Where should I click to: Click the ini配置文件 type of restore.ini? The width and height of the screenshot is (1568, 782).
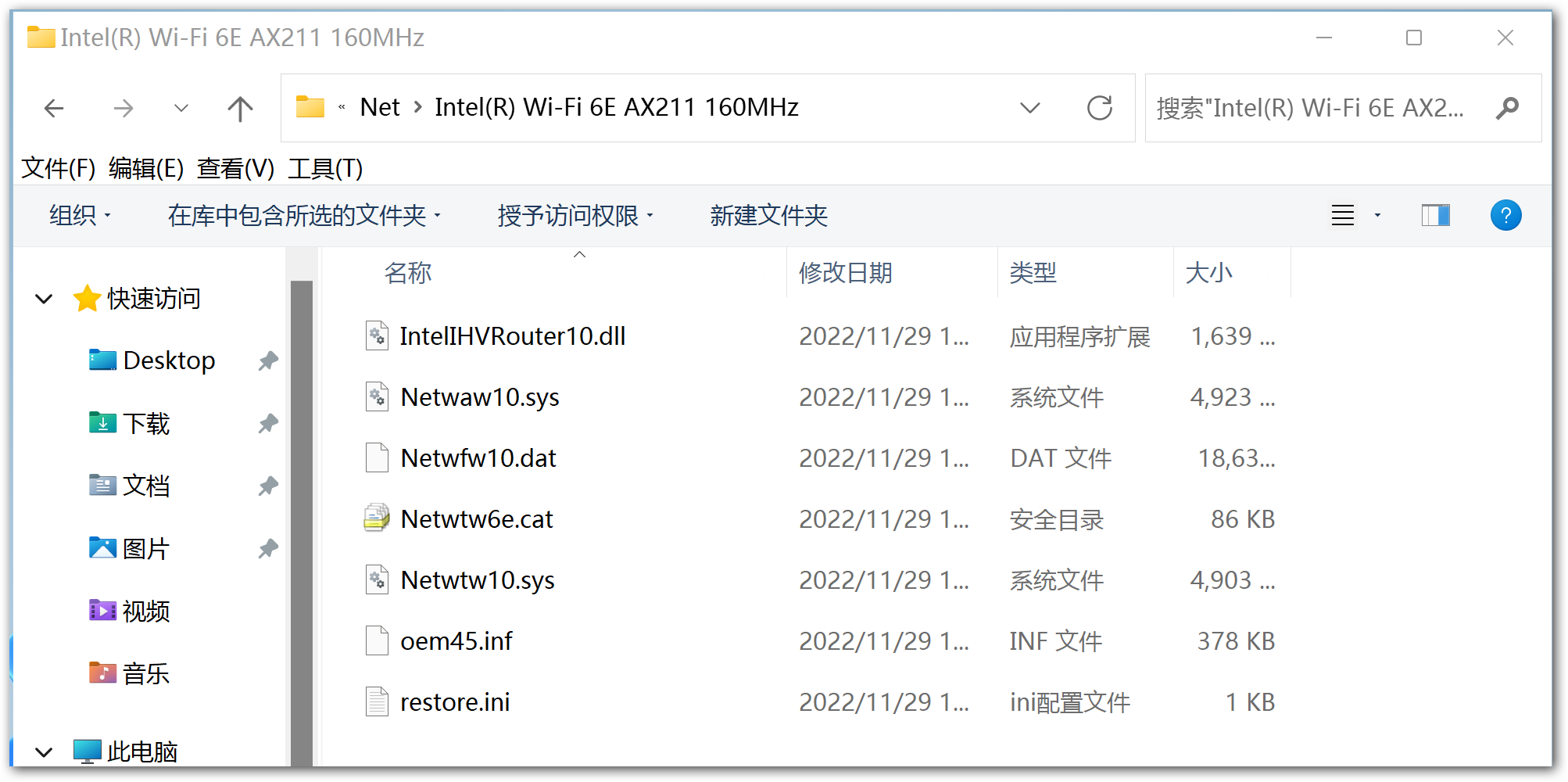[x=1070, y=702]
